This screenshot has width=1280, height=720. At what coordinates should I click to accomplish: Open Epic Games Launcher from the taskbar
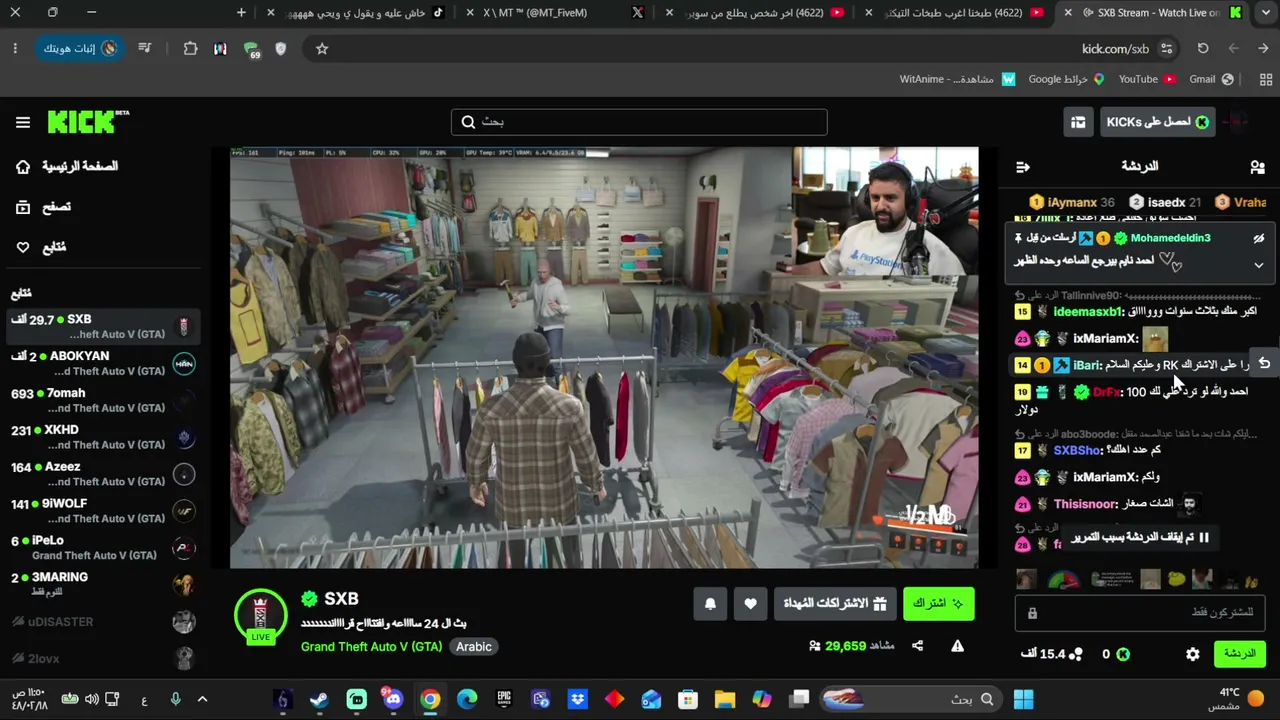[x=504, y=699]
